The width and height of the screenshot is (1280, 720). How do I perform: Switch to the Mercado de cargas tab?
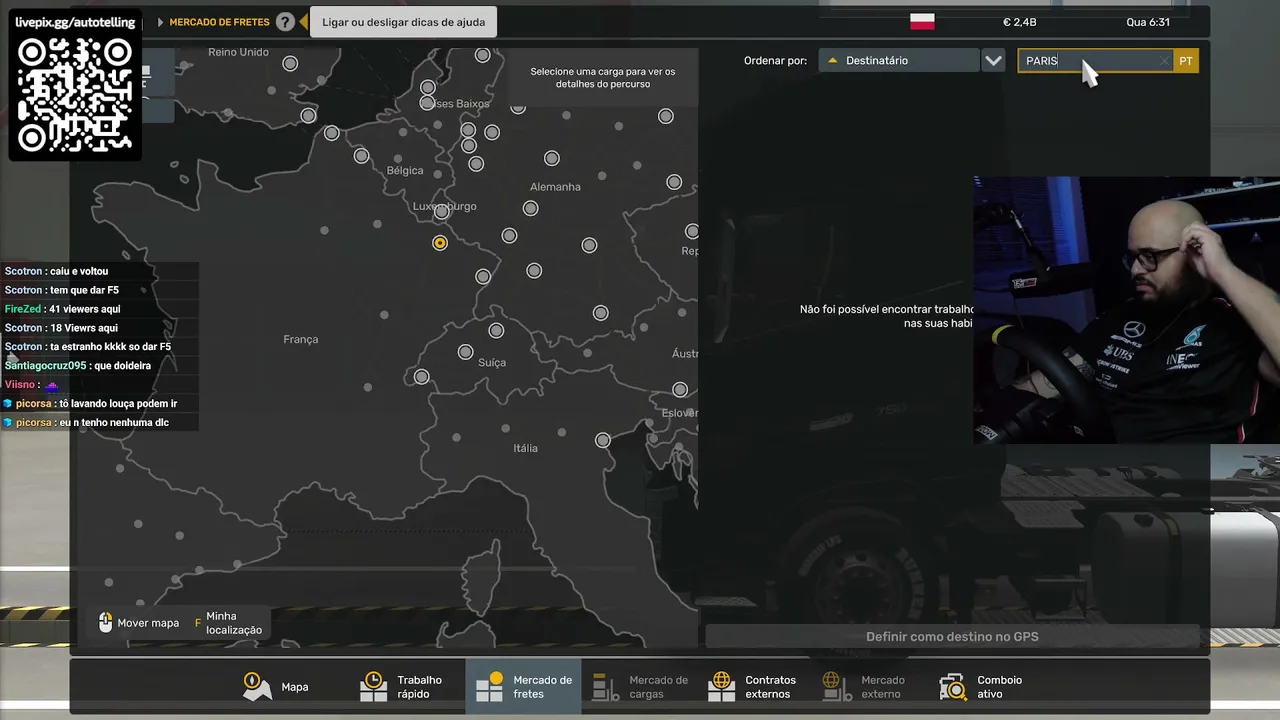click(x=640, y=687)
